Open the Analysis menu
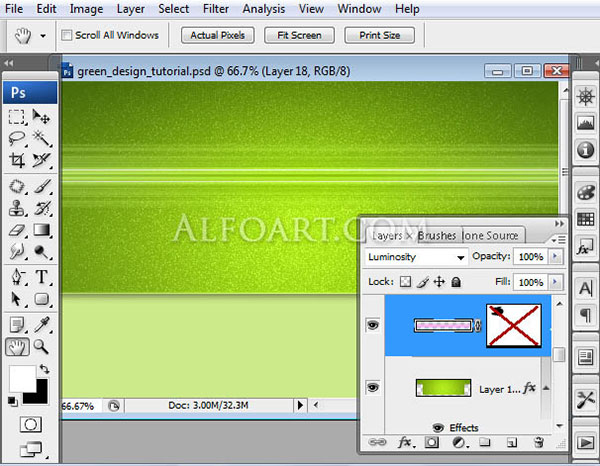The image size is (600, 466). (264, 9)
